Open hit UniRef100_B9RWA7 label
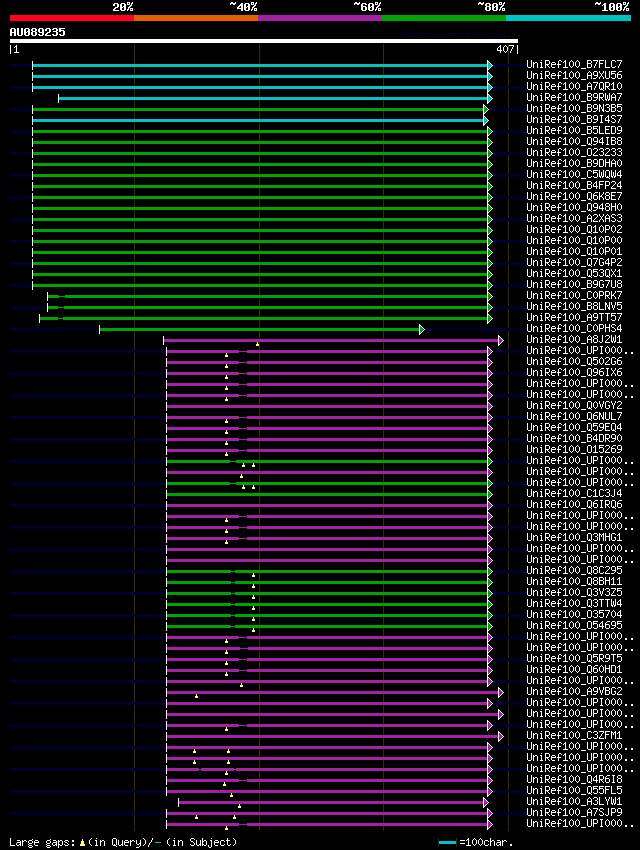 (x=574, y=97)
